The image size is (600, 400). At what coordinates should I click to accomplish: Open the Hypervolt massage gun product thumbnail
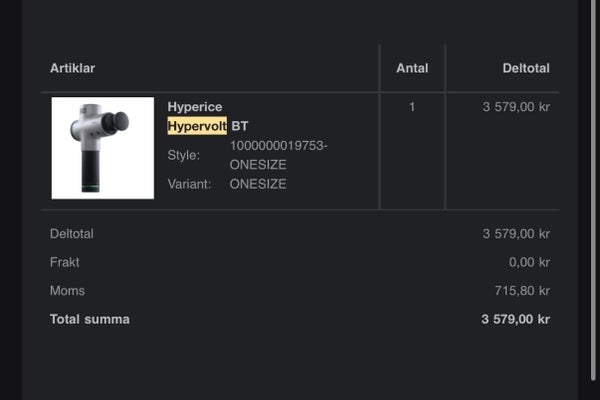point(103,148)
